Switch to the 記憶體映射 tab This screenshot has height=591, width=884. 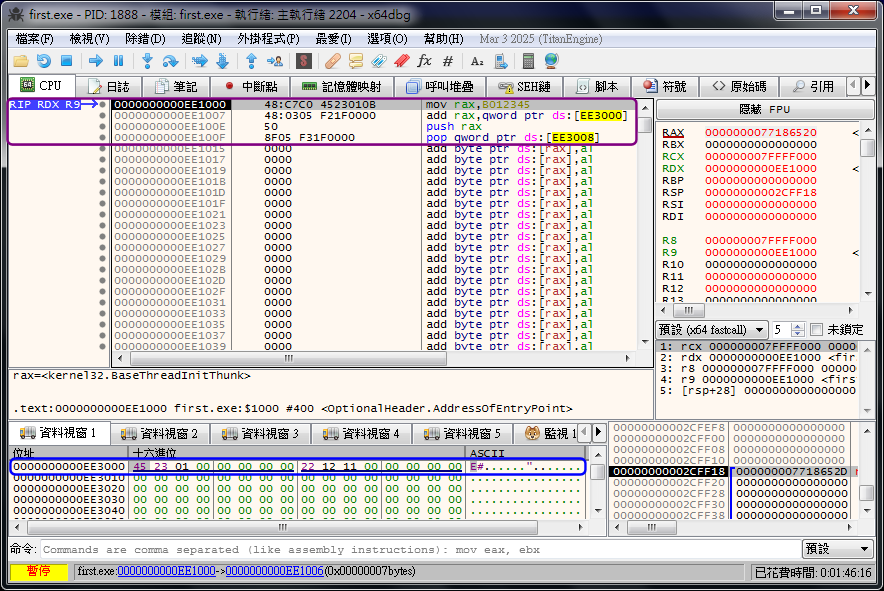pos(341,87)
